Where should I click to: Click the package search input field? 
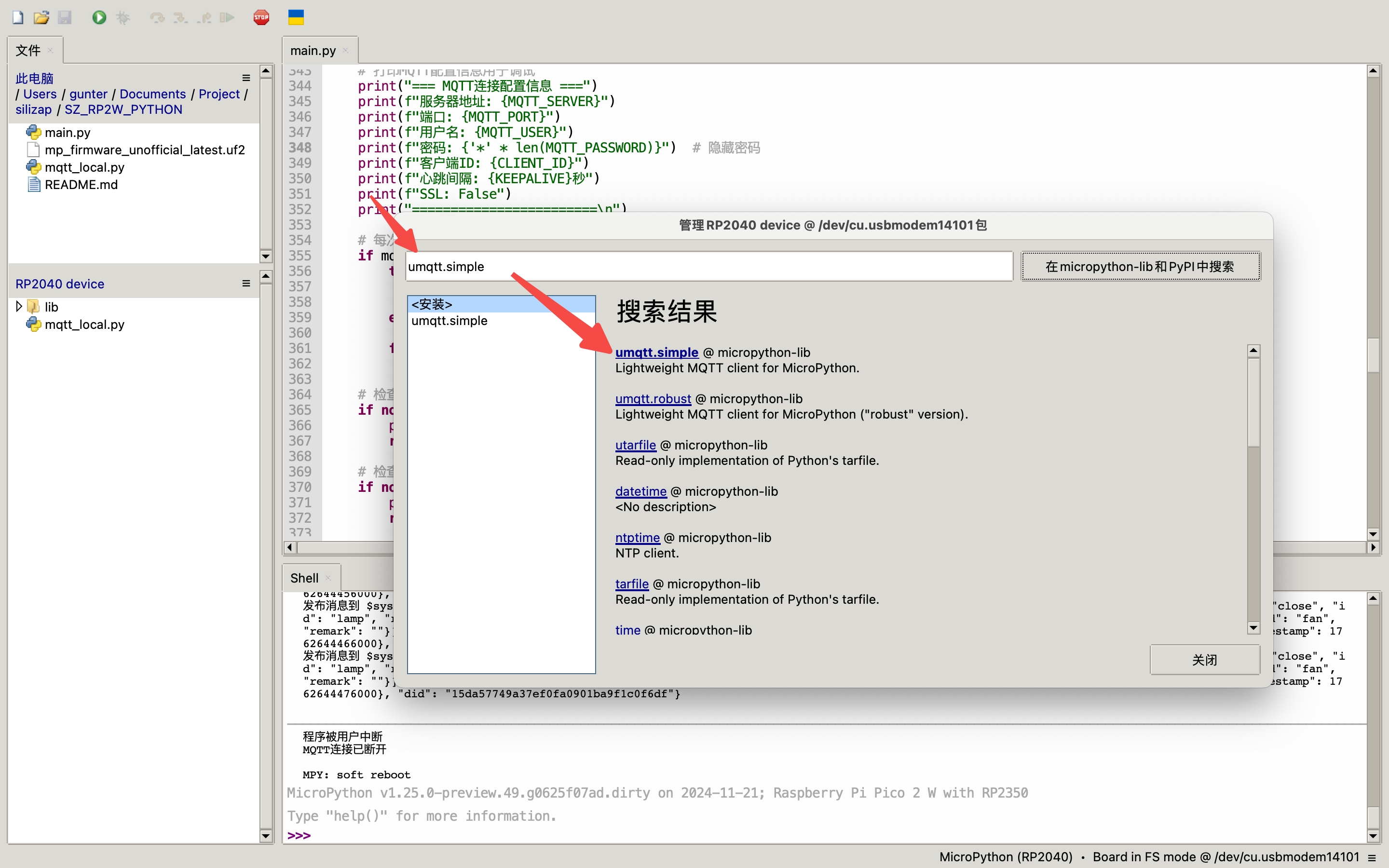click(706, 266)
